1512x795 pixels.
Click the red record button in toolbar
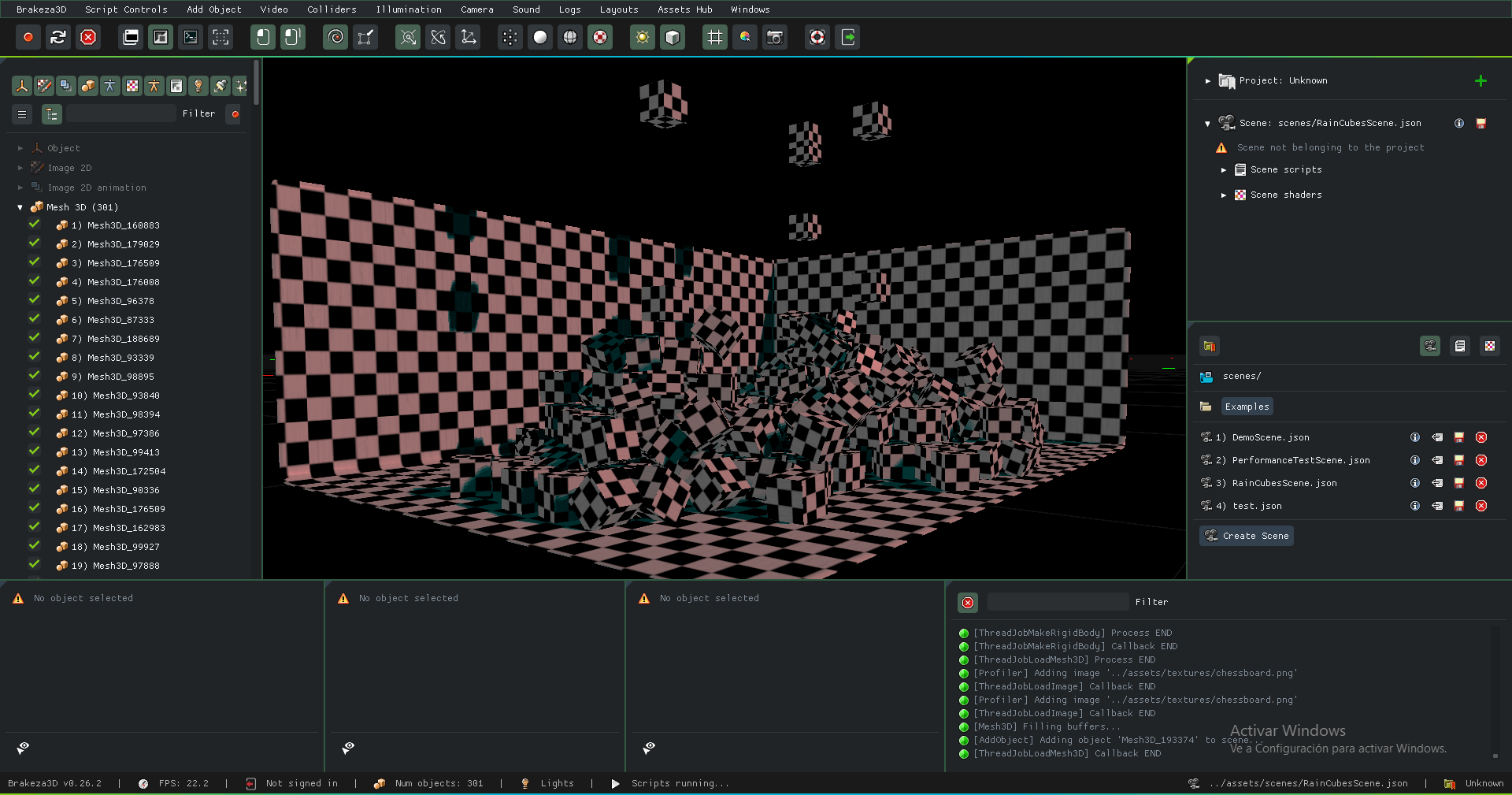[x=28, y=37]
